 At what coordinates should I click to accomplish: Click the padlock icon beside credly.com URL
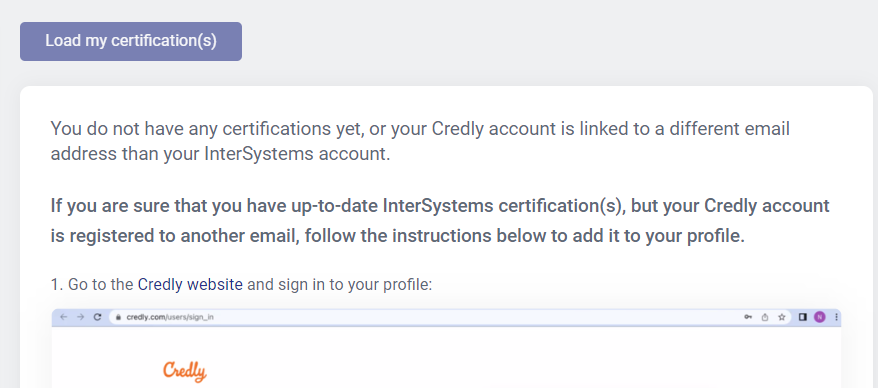point(118,317)
